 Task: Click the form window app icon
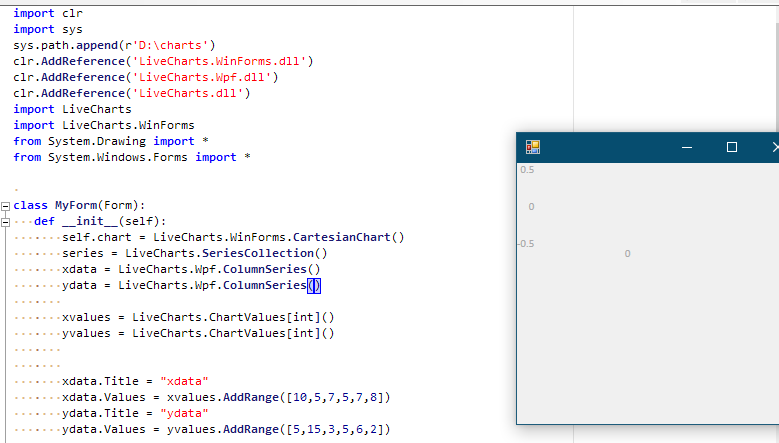click(533, 147)
